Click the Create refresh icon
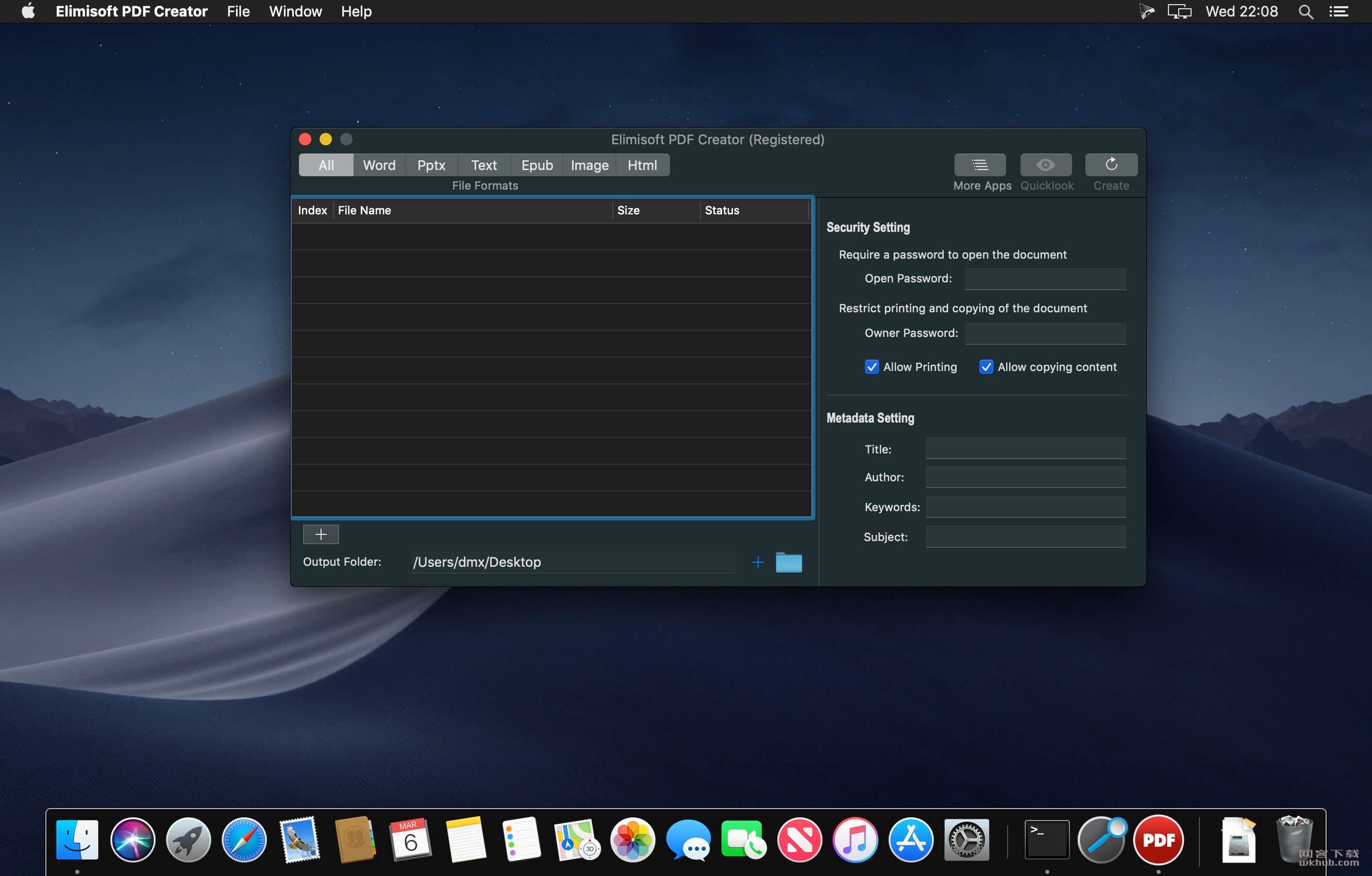 [x=1111, y=164]
